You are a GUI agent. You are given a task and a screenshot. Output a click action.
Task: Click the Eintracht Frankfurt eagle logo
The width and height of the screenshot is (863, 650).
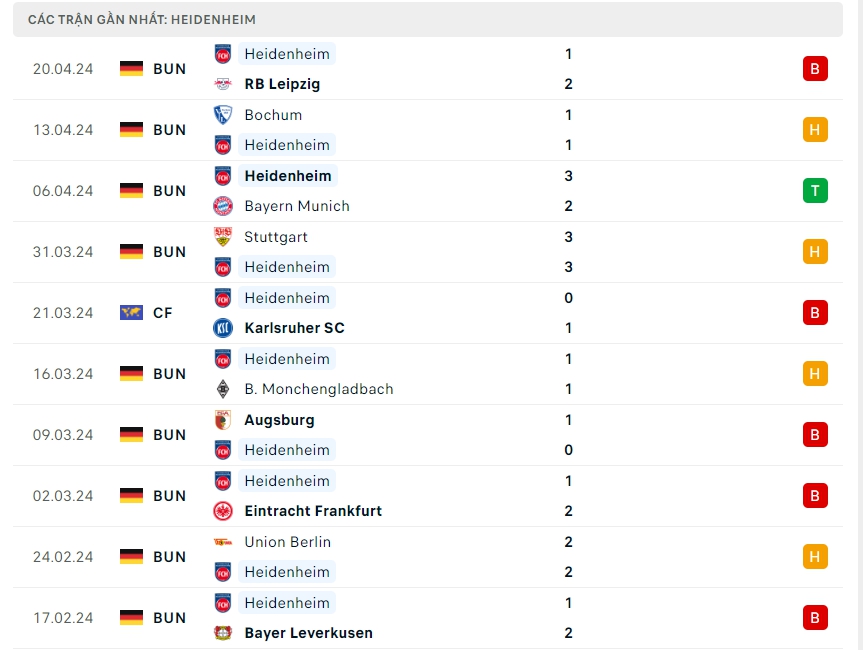223,511
